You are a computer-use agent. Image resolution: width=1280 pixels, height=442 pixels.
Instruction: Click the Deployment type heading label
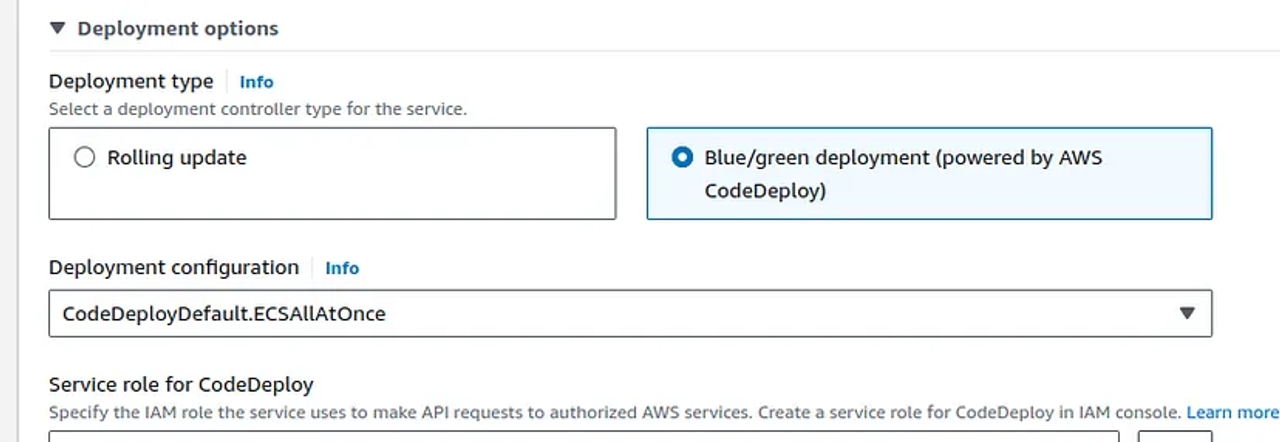coord(131,81)
